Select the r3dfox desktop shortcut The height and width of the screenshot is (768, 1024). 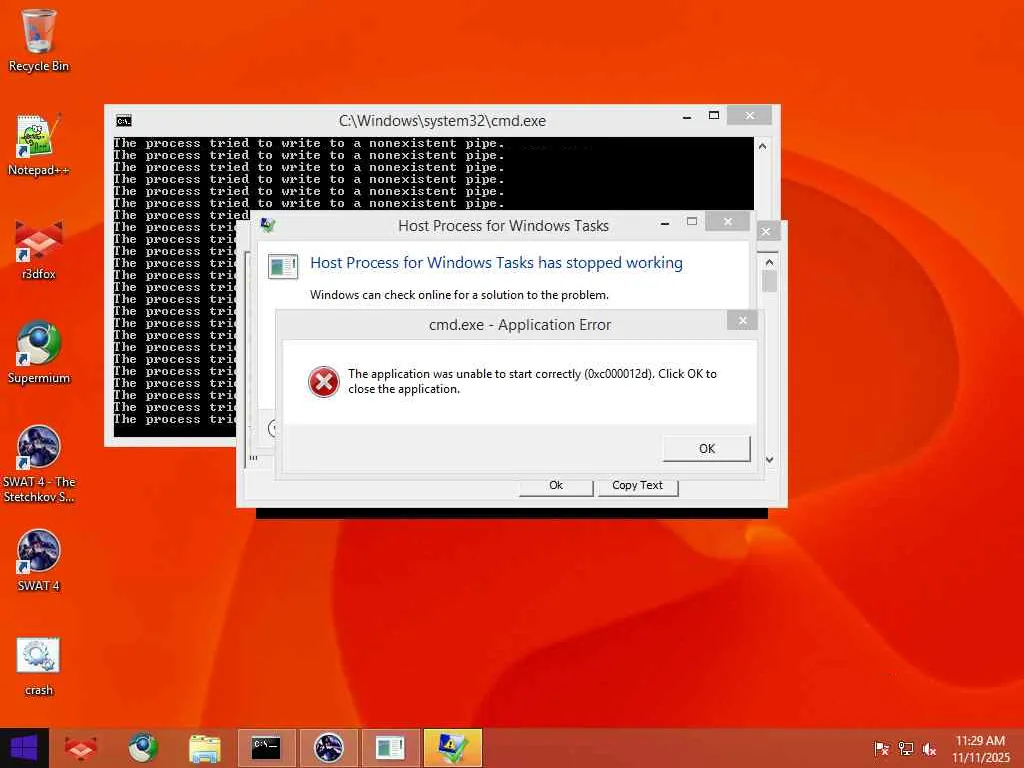39,249
